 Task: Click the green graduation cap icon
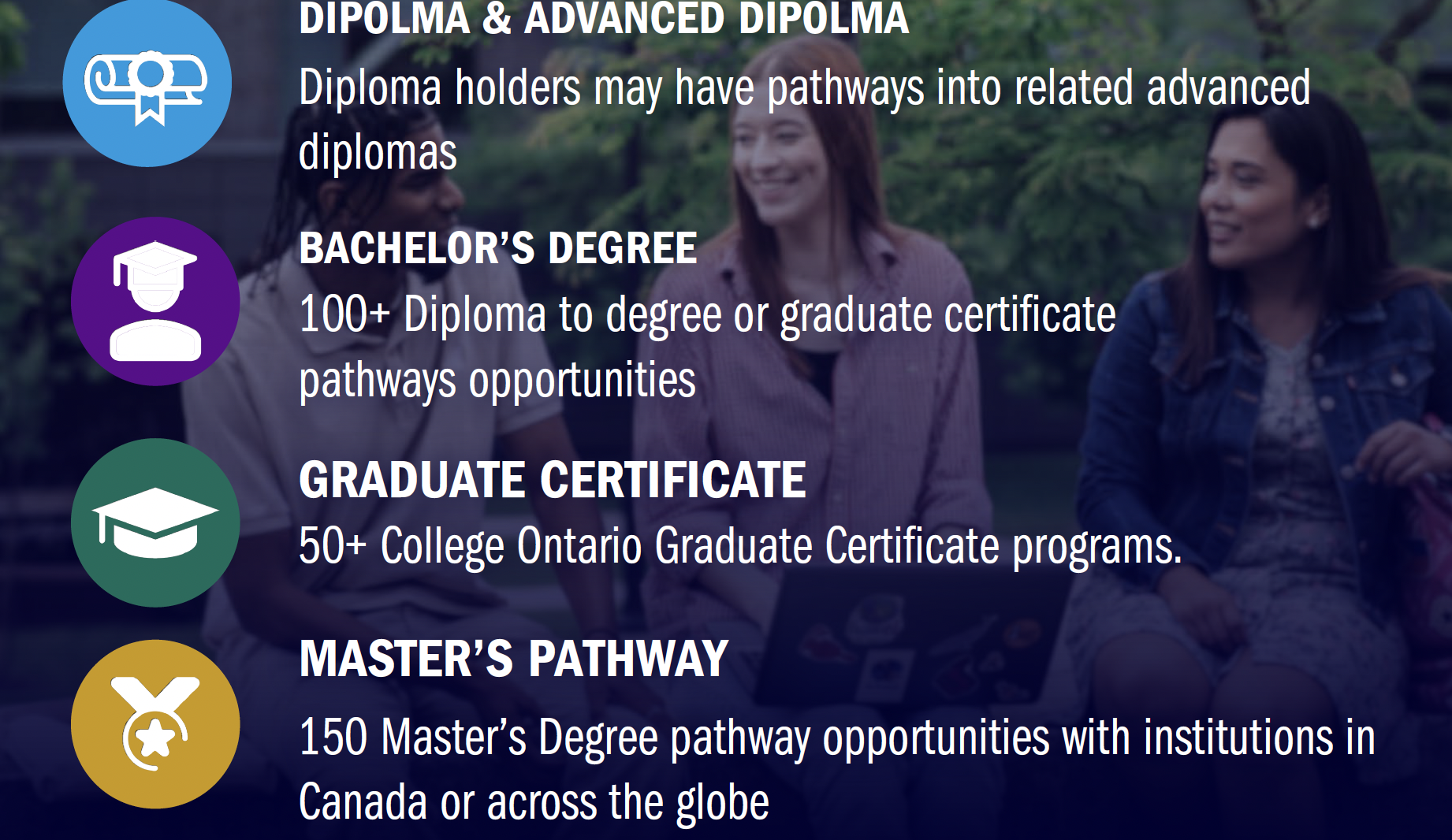point(155,522)
